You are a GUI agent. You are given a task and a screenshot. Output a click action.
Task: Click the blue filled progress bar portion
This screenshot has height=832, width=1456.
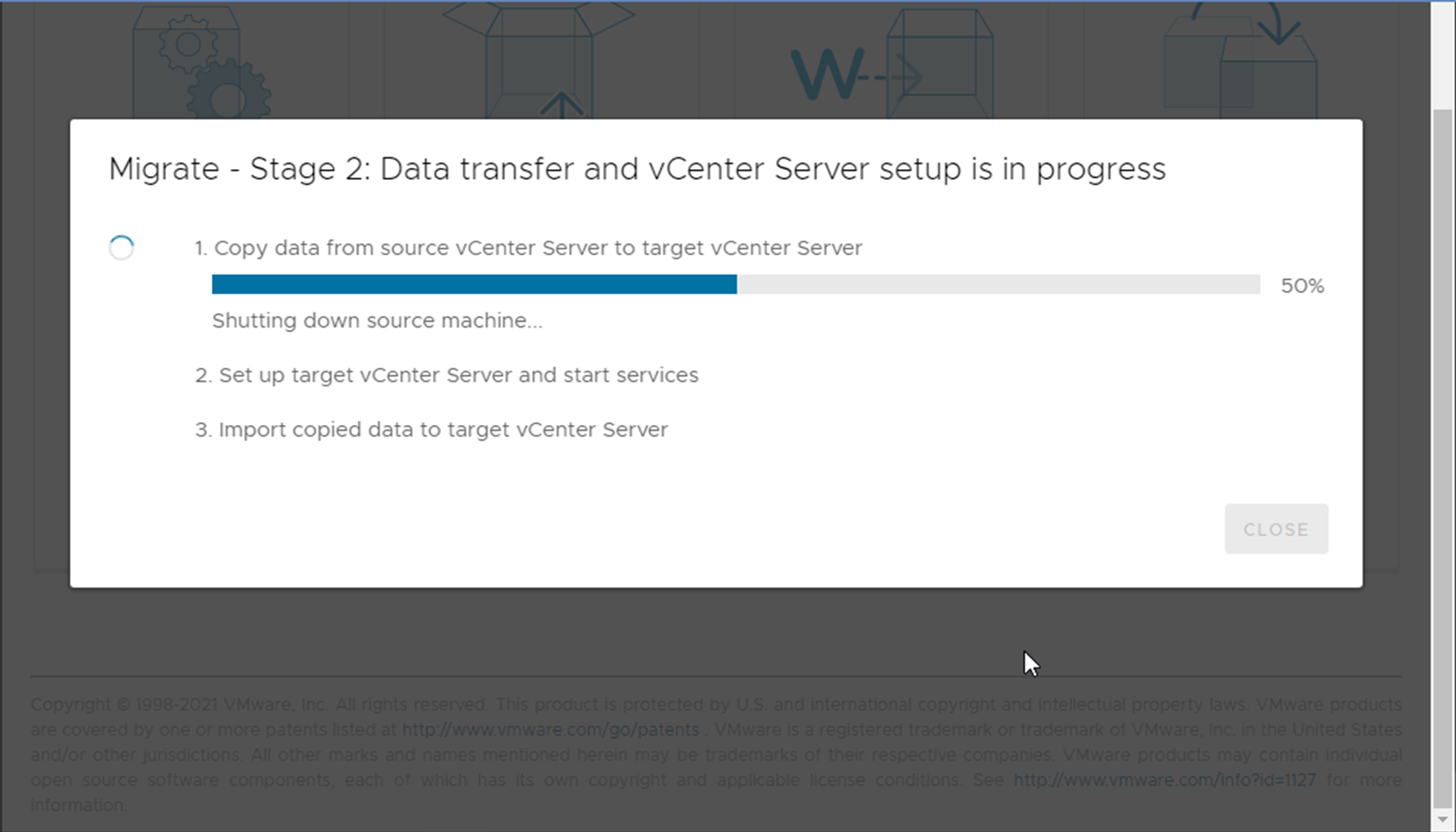coord(474,284)
